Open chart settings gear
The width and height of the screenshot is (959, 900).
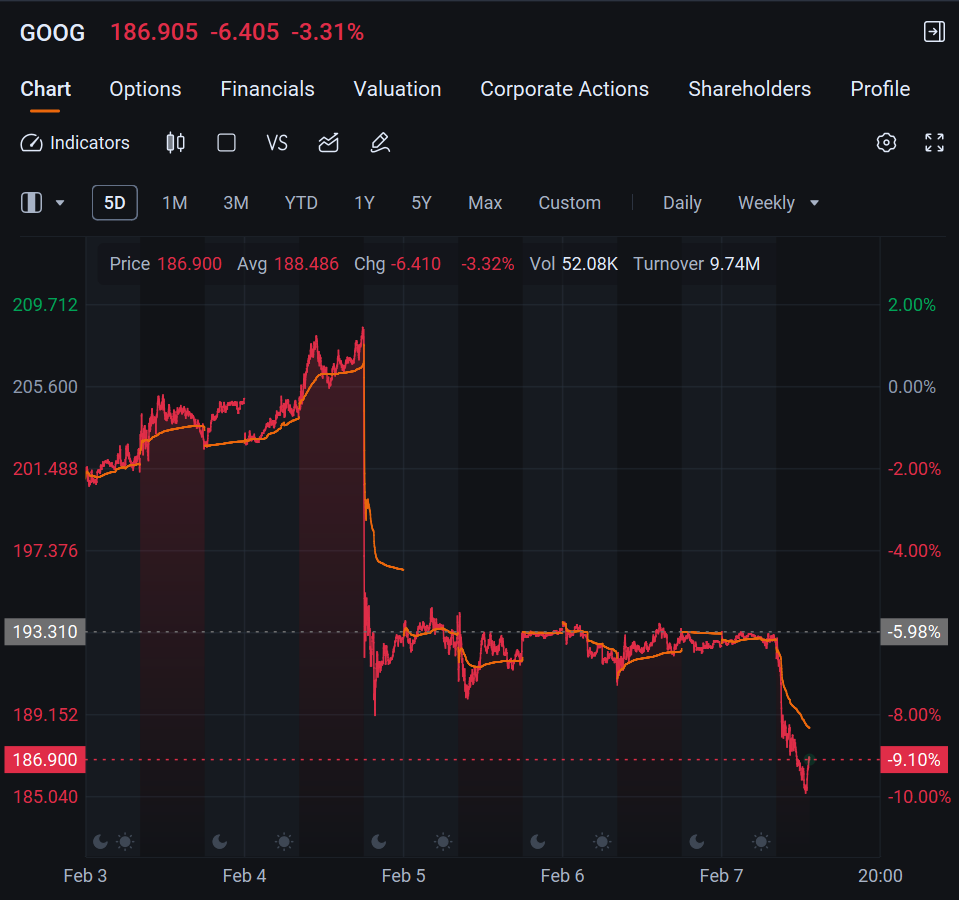point(886,142)
